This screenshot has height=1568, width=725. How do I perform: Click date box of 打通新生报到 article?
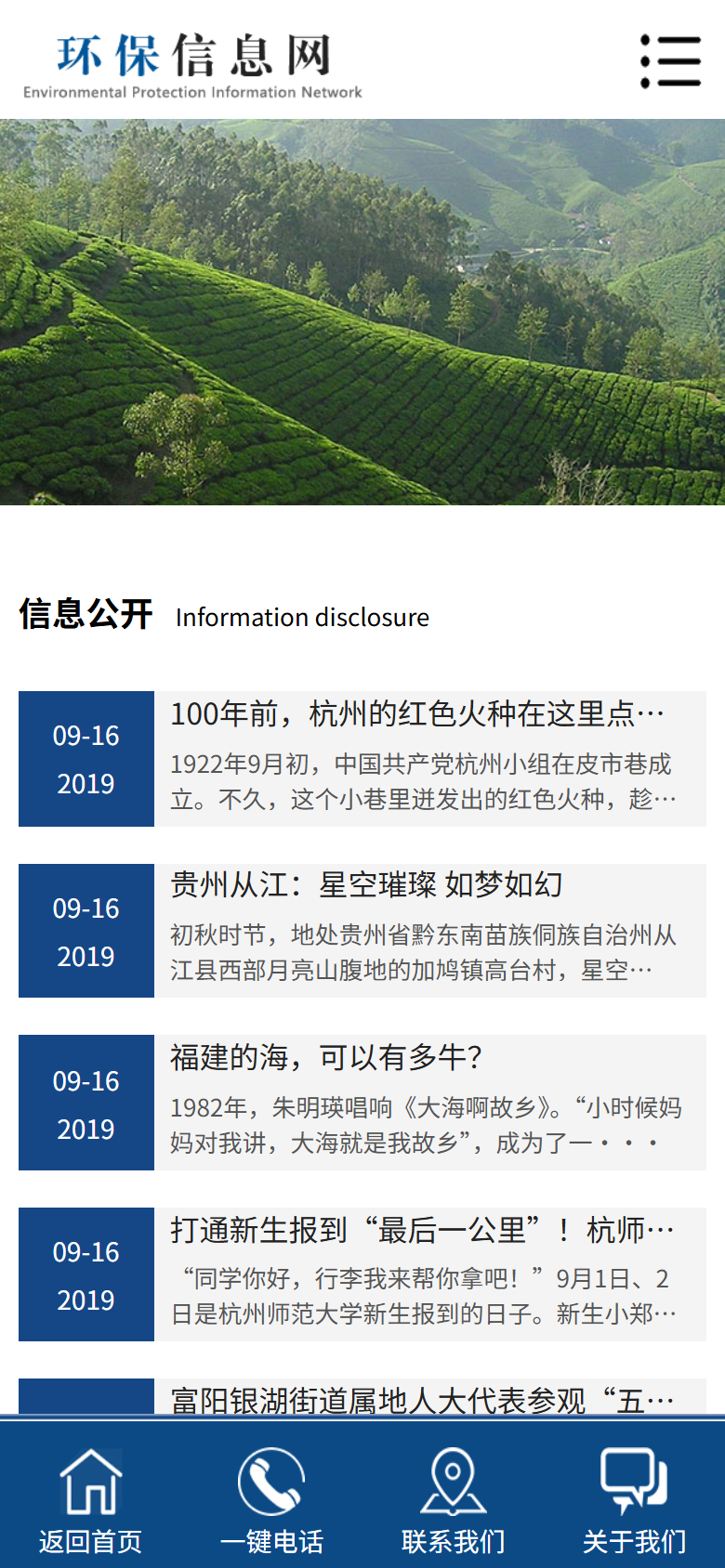pos(86,1274)
